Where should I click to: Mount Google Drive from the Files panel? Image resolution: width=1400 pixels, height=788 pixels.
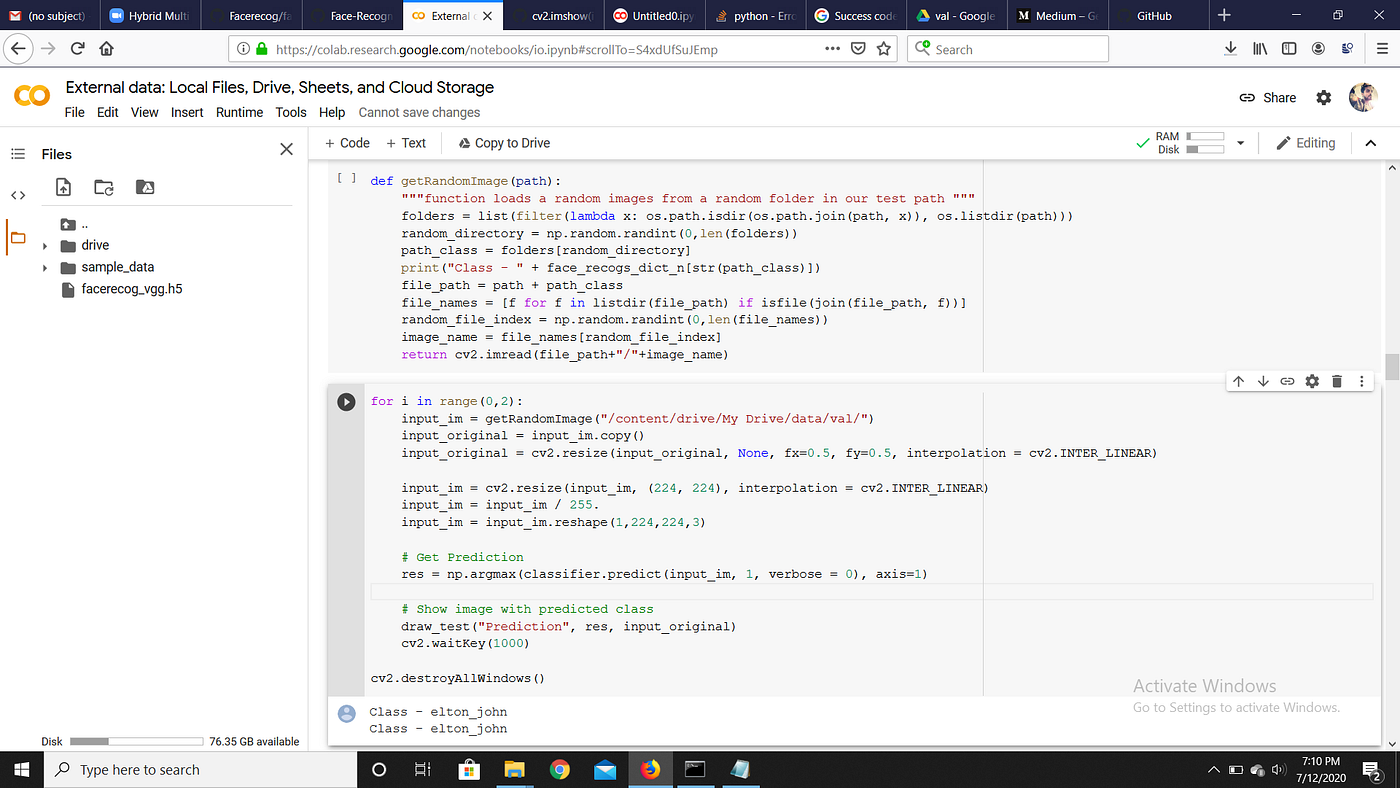[x=145, y=187]
